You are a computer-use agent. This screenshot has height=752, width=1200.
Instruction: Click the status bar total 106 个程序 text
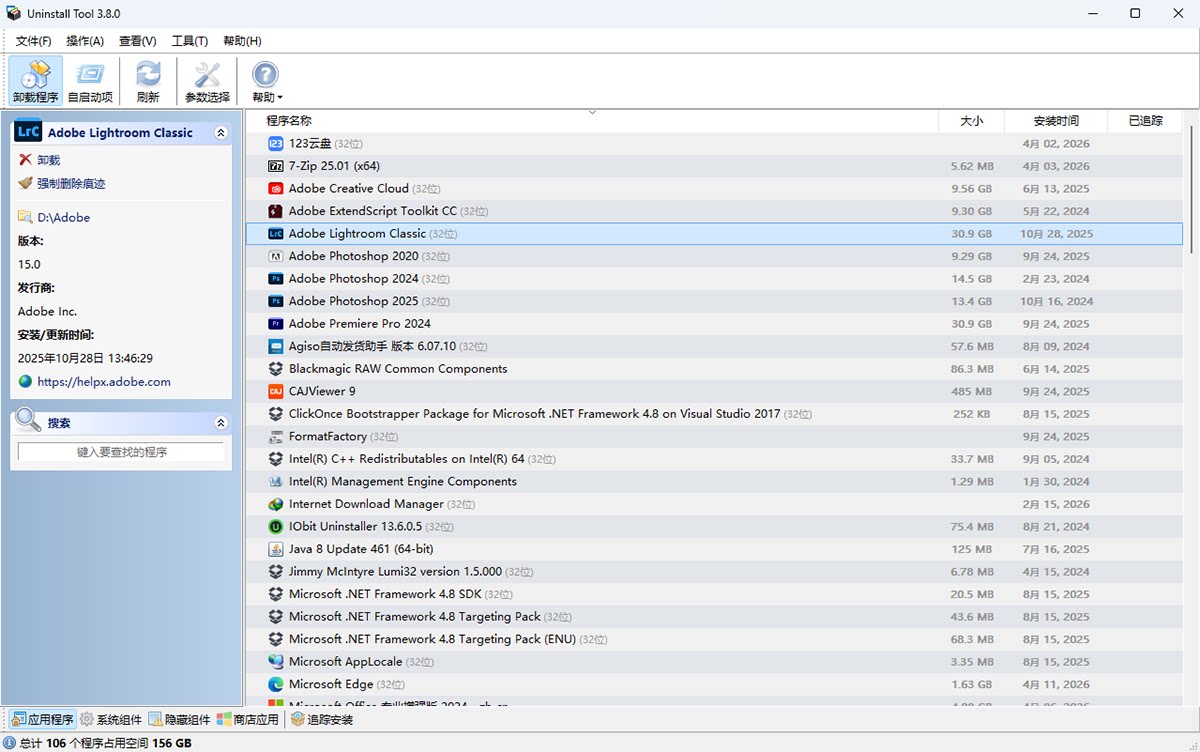pos(106,743)
